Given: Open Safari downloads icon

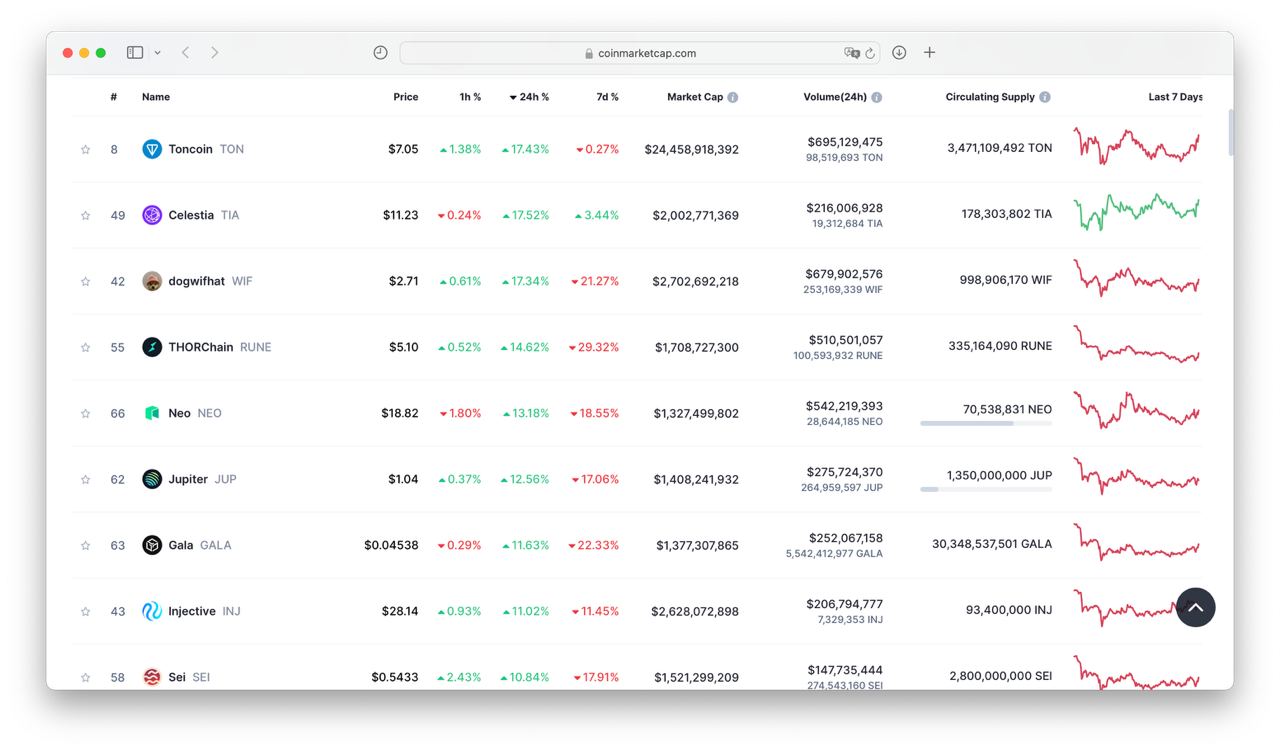Looking at the screenshot, I should (899, 53).
